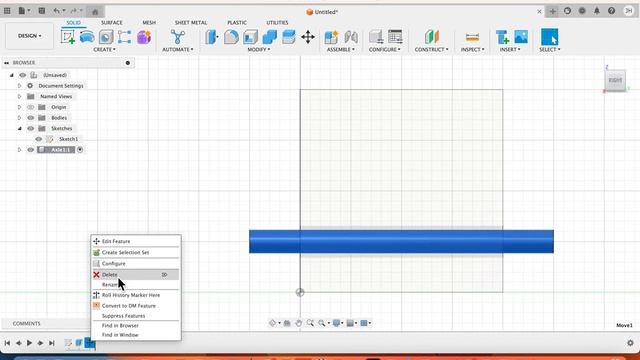
Task: Hide the Axle component
Action: 31,150
